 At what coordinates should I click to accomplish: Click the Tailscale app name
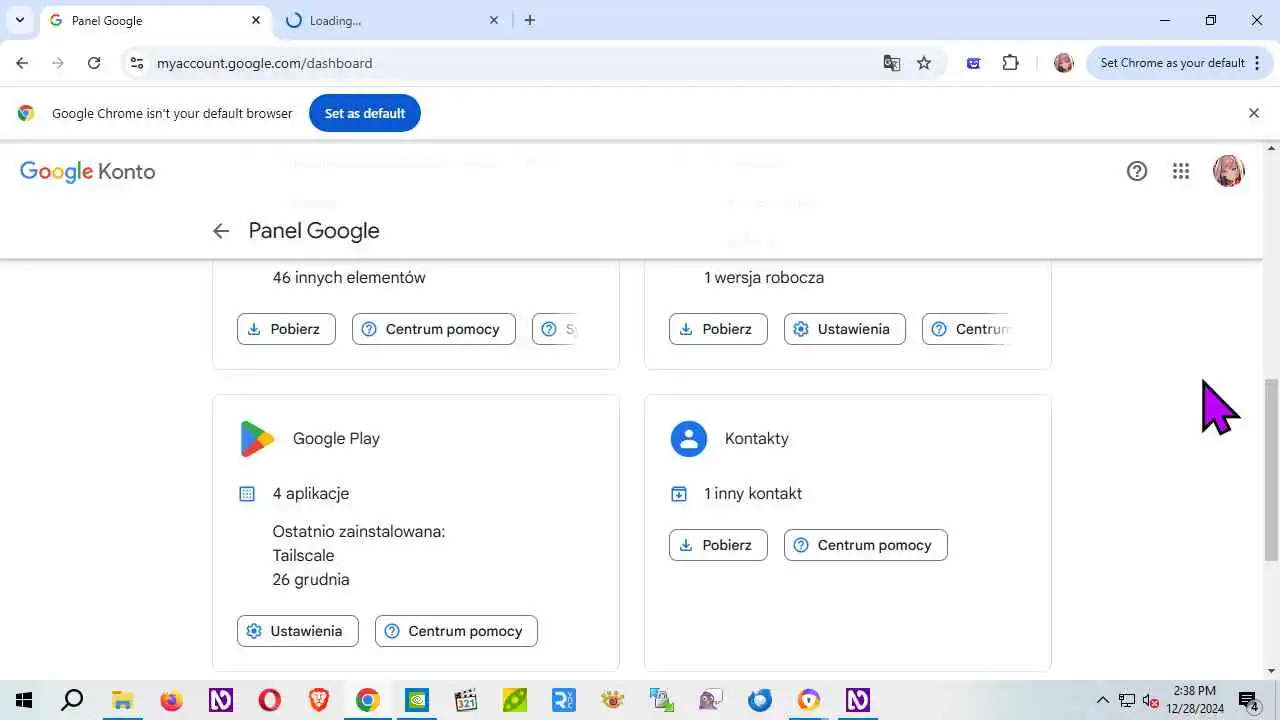(304, 556)
